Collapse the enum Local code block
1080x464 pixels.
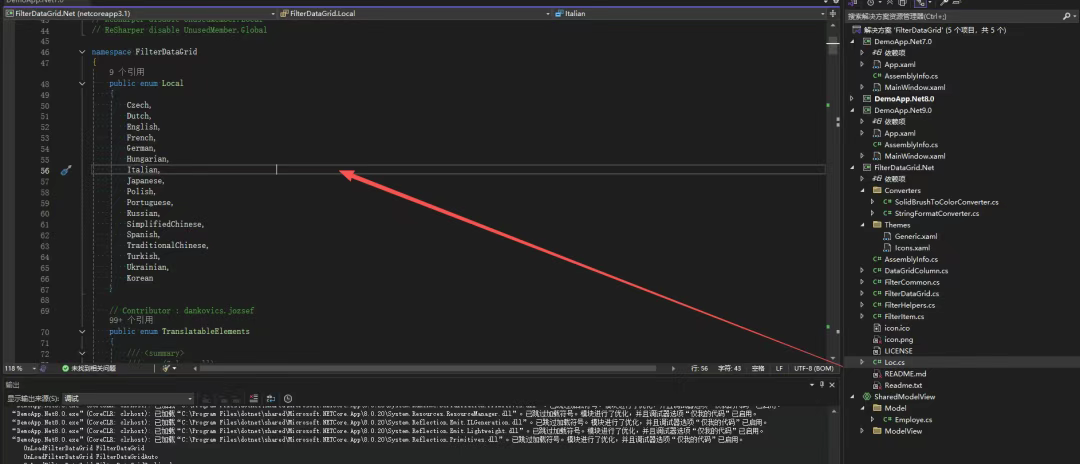click(x=83, y=83)
